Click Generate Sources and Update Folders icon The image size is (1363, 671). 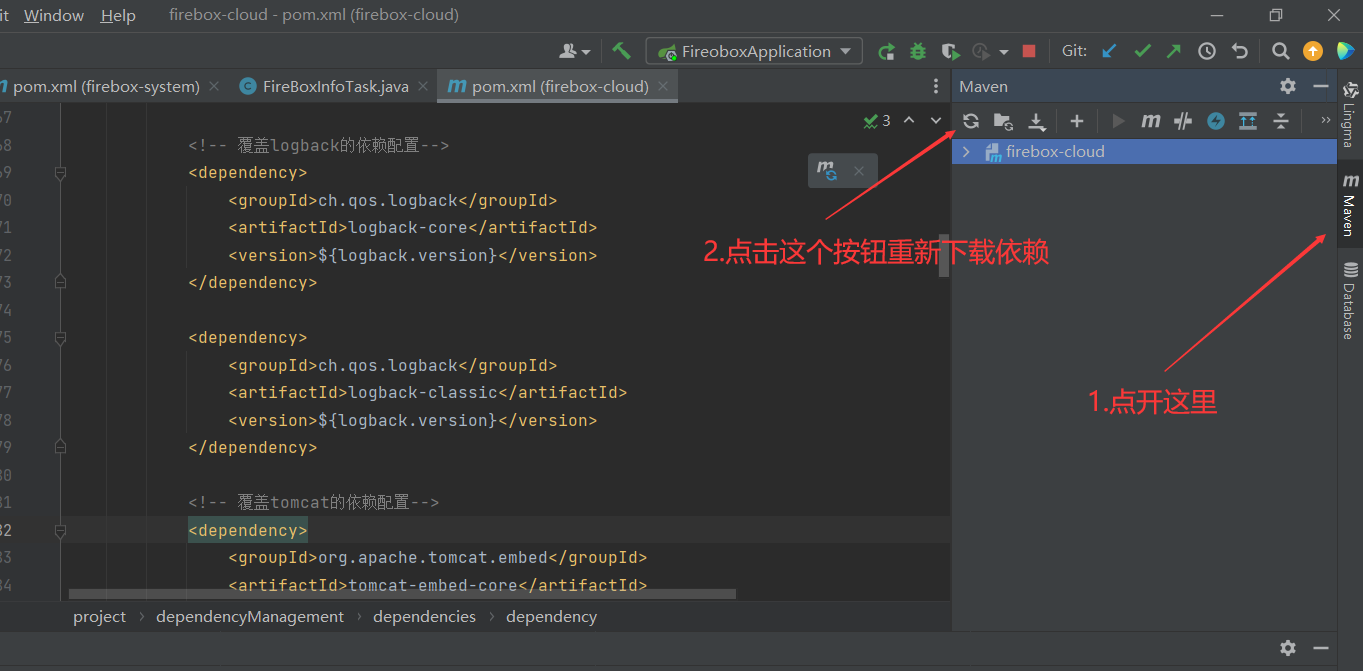[x=1003, y=121]
